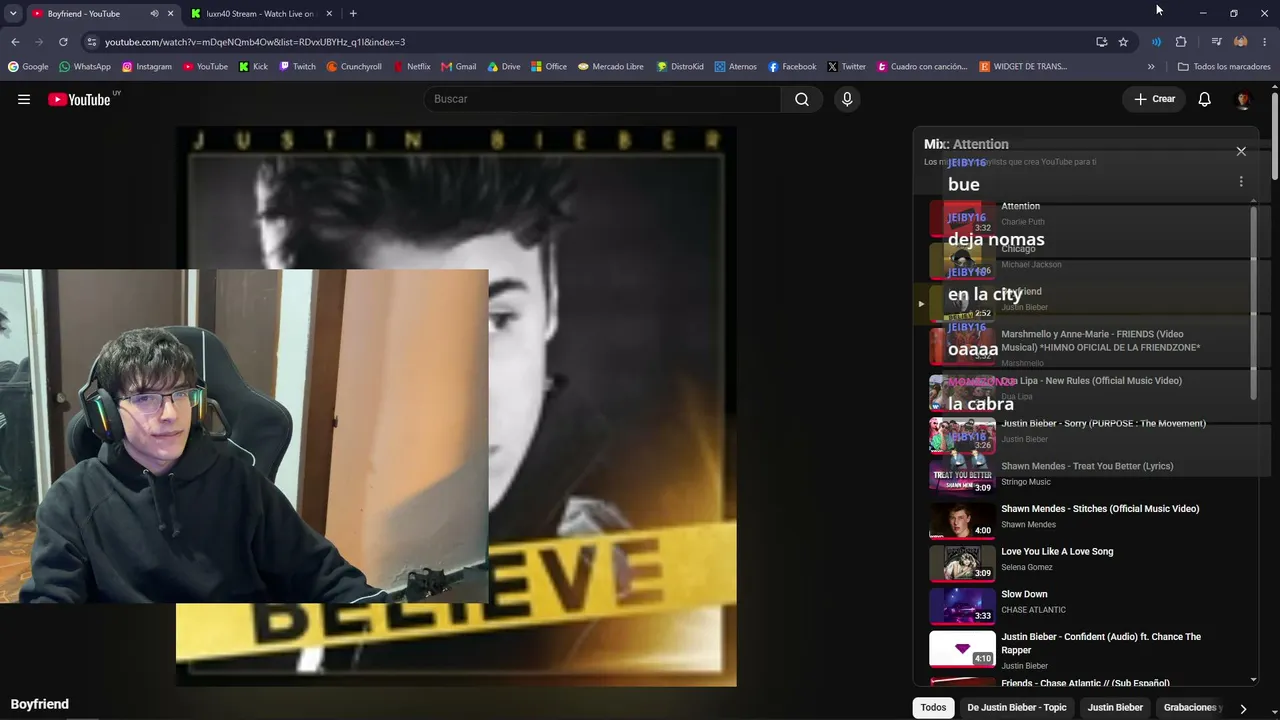Open the WIDGET DE TRANS bookmark
Screen dimensions: 1280x720
point(1023,67)
